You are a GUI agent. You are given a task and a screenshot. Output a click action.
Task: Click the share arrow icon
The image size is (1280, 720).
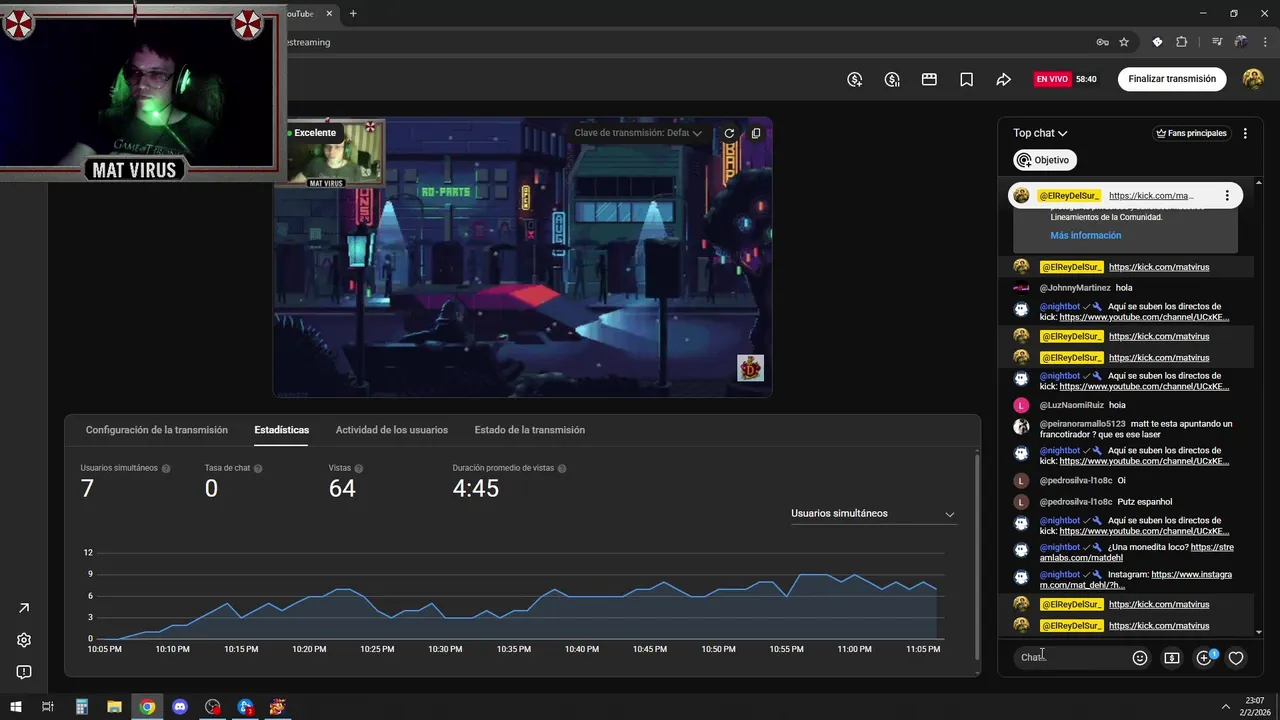coord(1003,79)
